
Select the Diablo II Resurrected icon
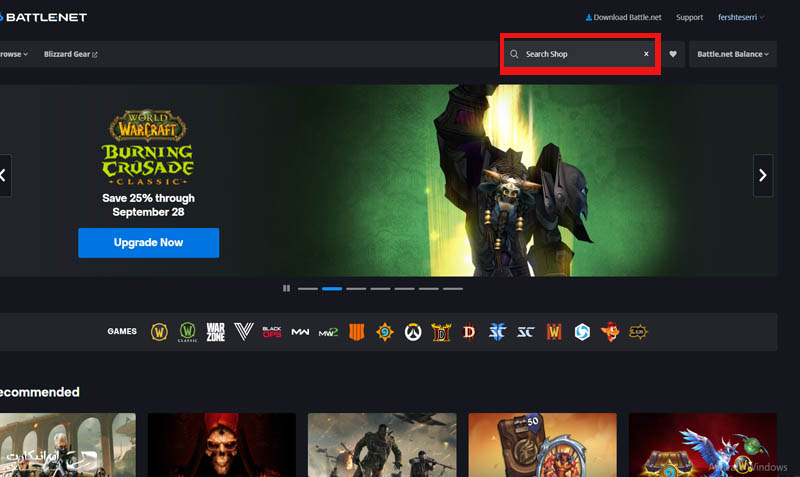[441, 332]
